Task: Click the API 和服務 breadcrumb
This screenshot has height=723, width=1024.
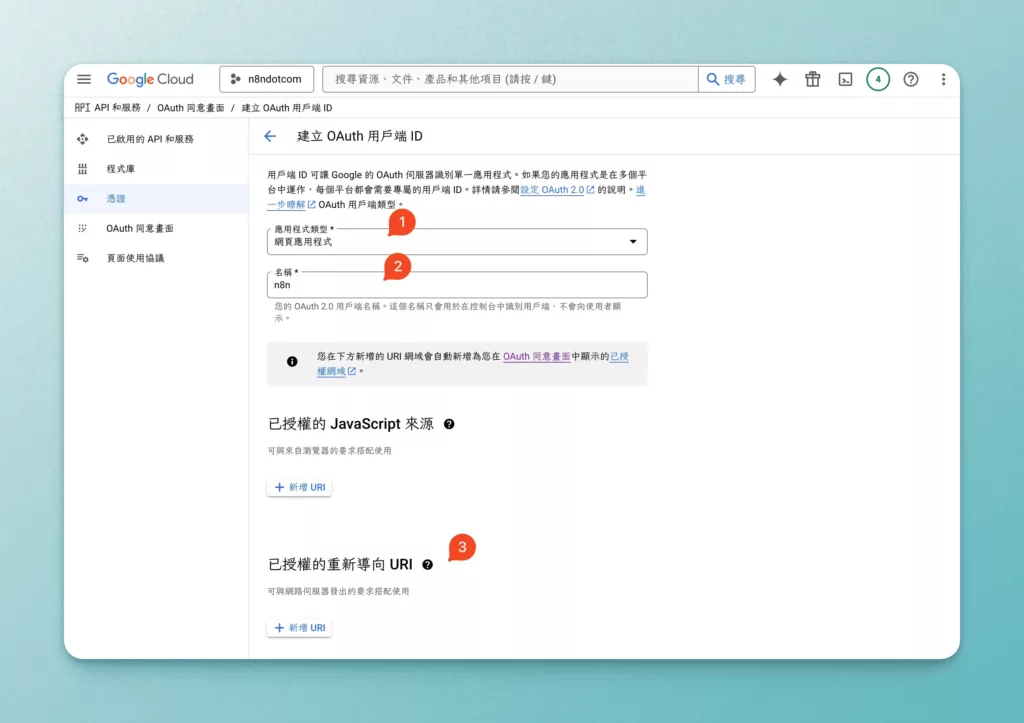Action: pyautogui.click(x=117, y=108)
